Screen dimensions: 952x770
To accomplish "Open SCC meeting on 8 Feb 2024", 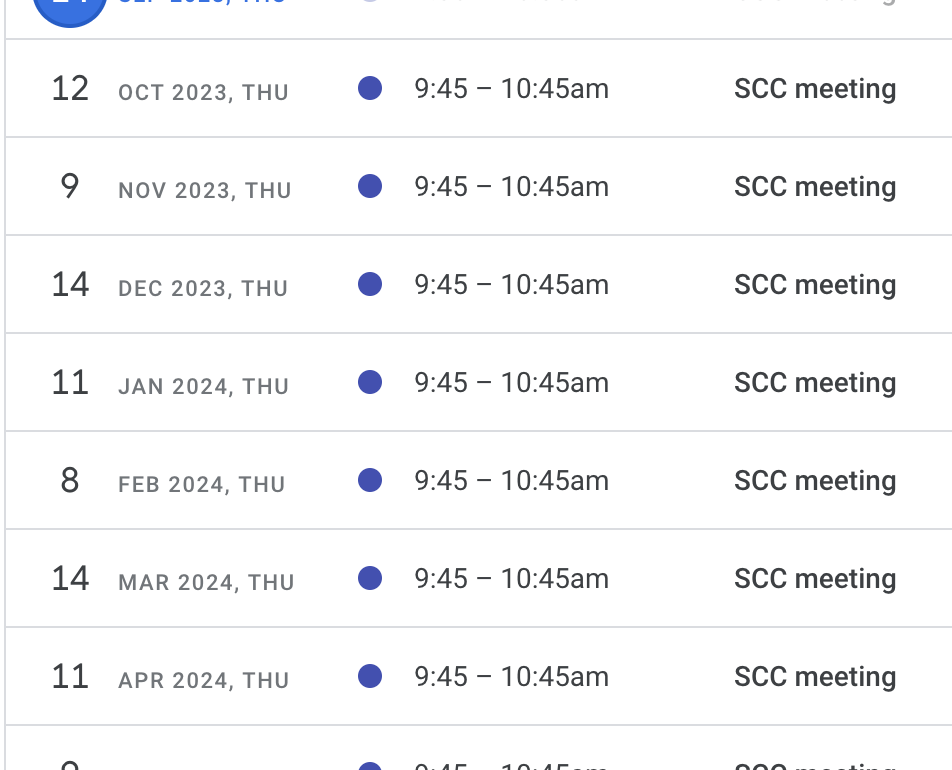I will tap(815, 481).
